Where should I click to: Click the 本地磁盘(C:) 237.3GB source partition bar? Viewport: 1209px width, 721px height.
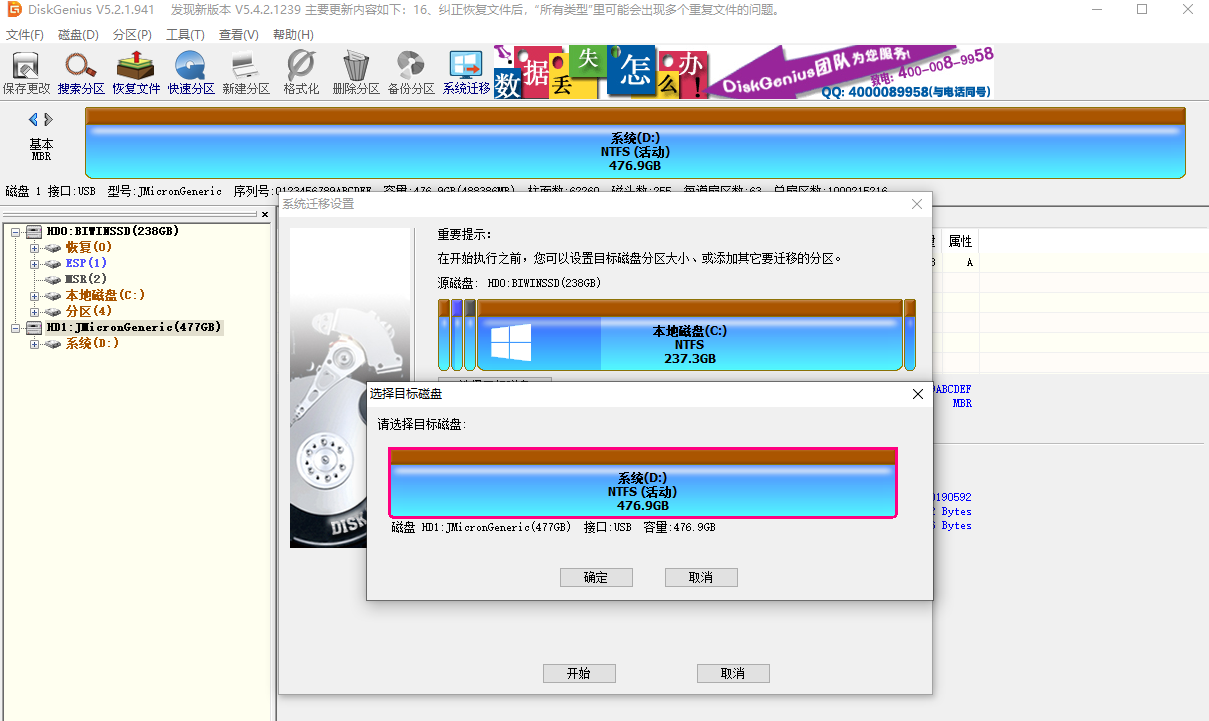(x=690, y=335)
